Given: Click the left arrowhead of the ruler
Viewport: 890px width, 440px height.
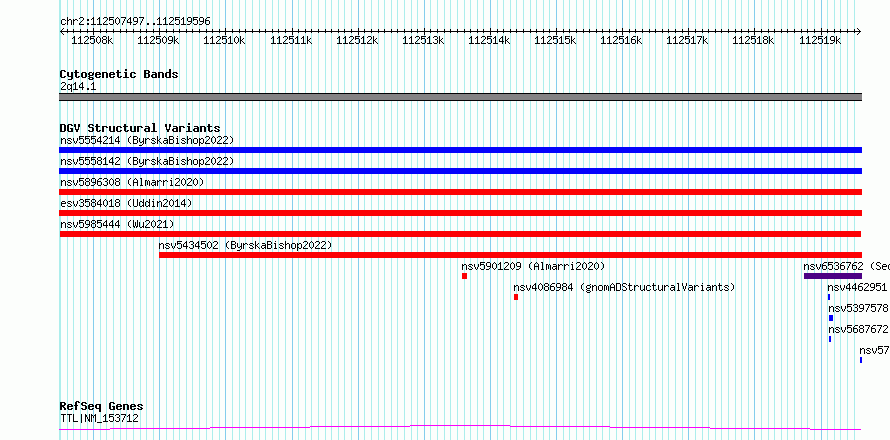Looking at the screenshot, I should [x=62, y=32].
